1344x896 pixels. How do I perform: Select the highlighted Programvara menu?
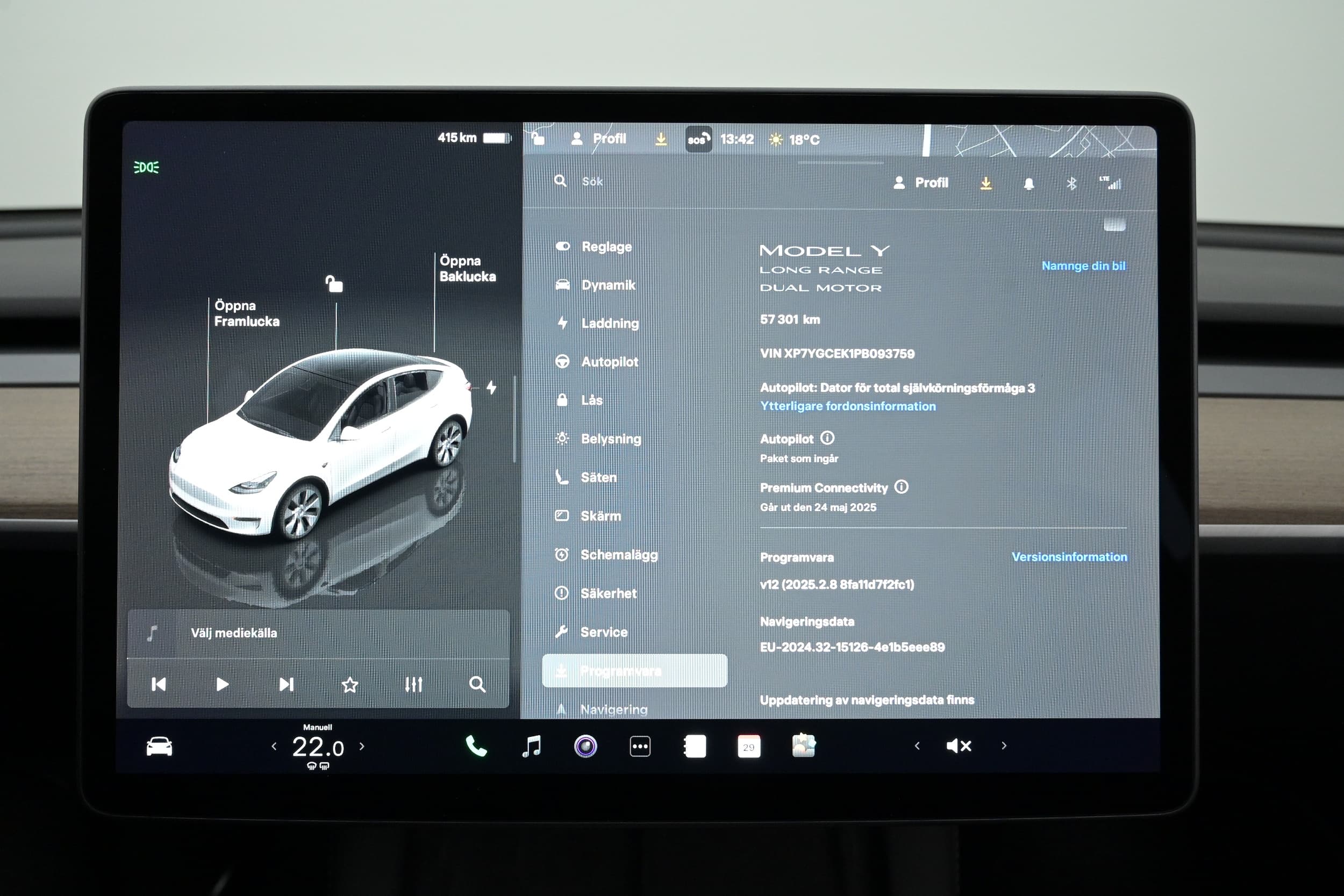pyautogui.click(x=634, y=671)
